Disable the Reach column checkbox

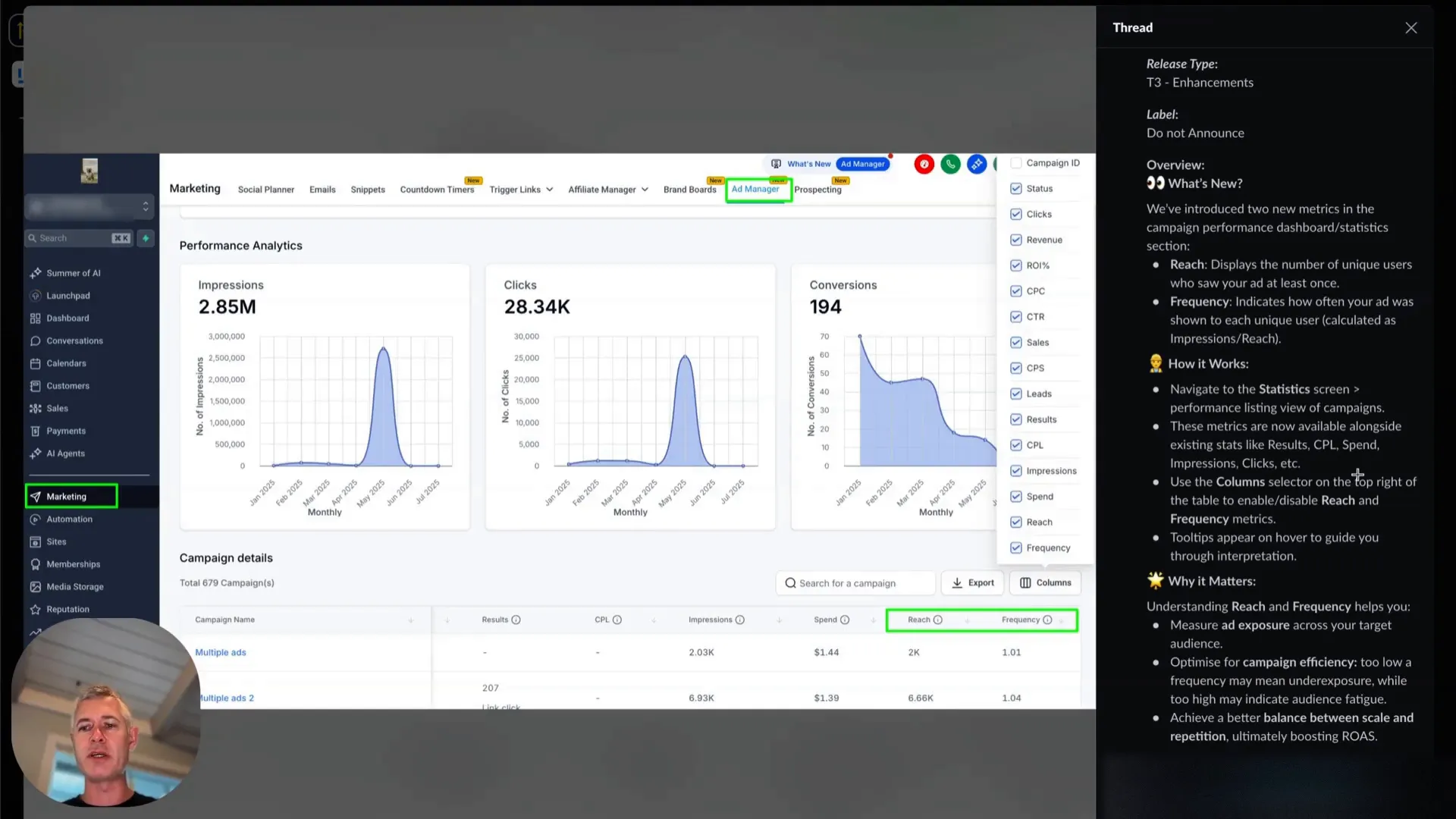tap(1015, 522)
